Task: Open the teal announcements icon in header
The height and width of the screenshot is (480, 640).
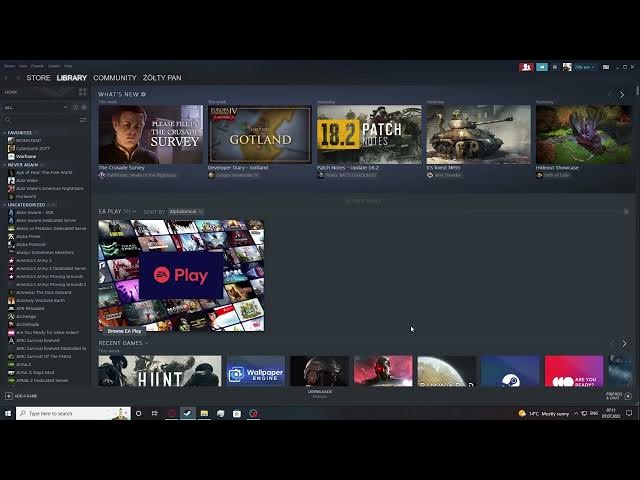Action: tap(542, 67)
